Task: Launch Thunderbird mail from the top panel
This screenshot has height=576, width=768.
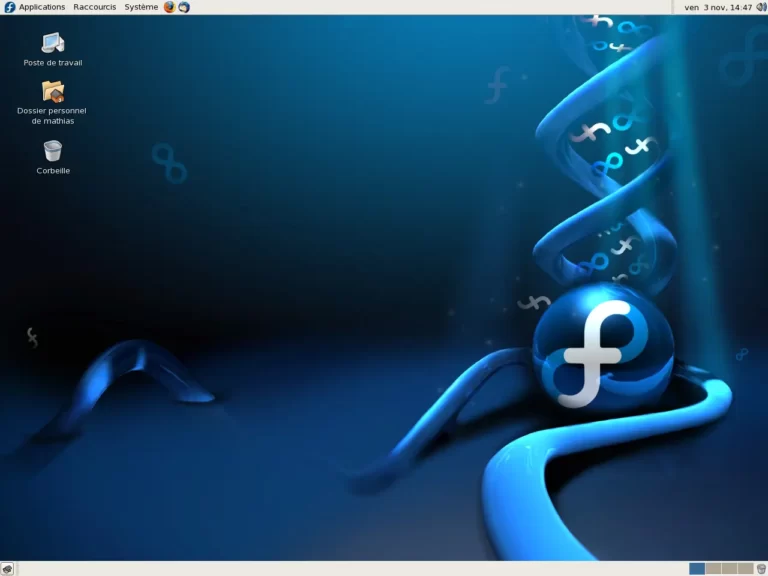Action: click(184, 7)
